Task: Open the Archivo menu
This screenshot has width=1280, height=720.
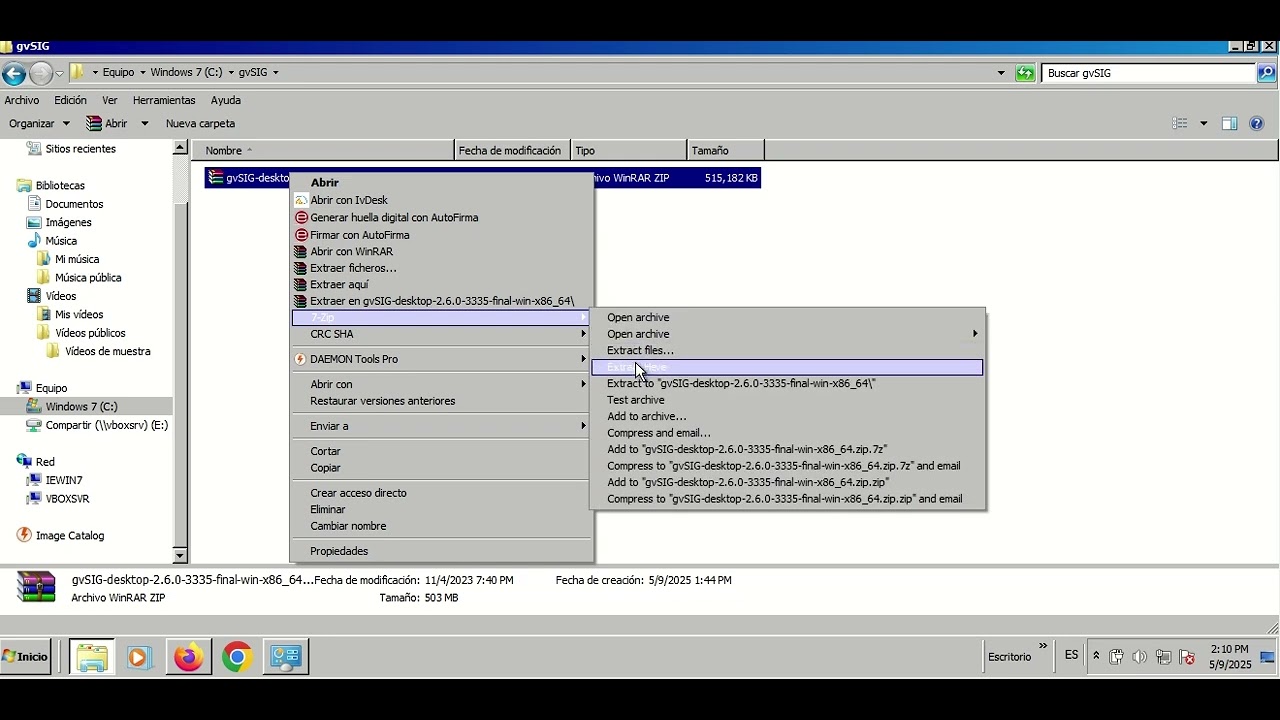Action: click(22, 100)
